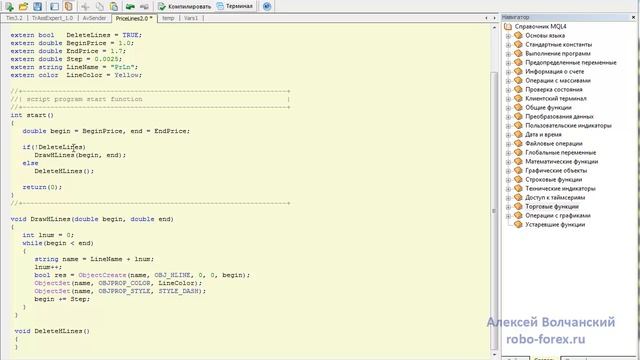Image resolution: width=640 pixels, height=360 pixels.
Task: Switch to the temp file tab
Action: coord(168,18)
